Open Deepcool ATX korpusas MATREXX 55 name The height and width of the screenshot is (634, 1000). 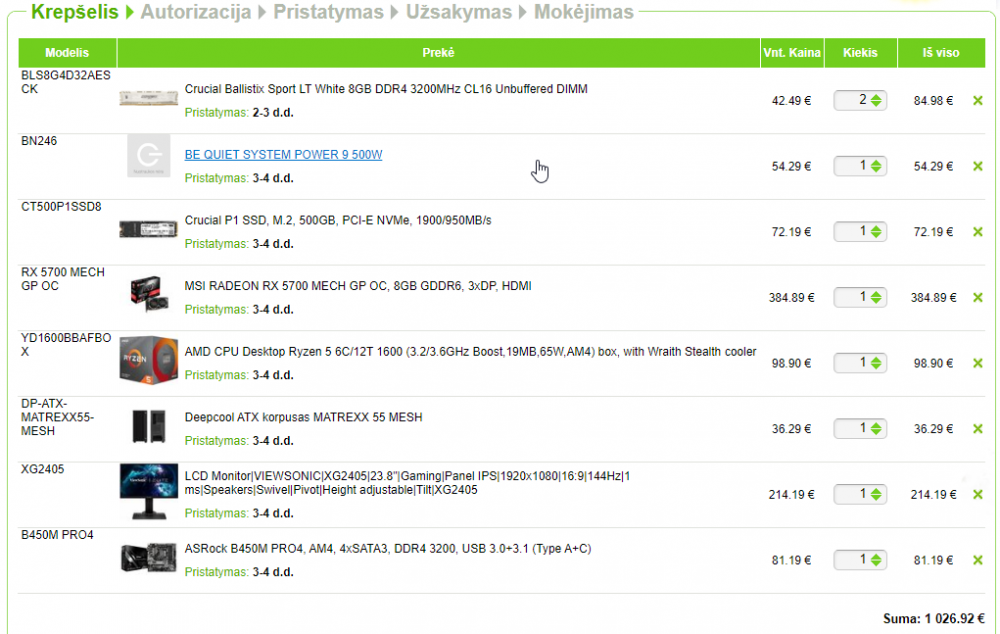point(304,418)
